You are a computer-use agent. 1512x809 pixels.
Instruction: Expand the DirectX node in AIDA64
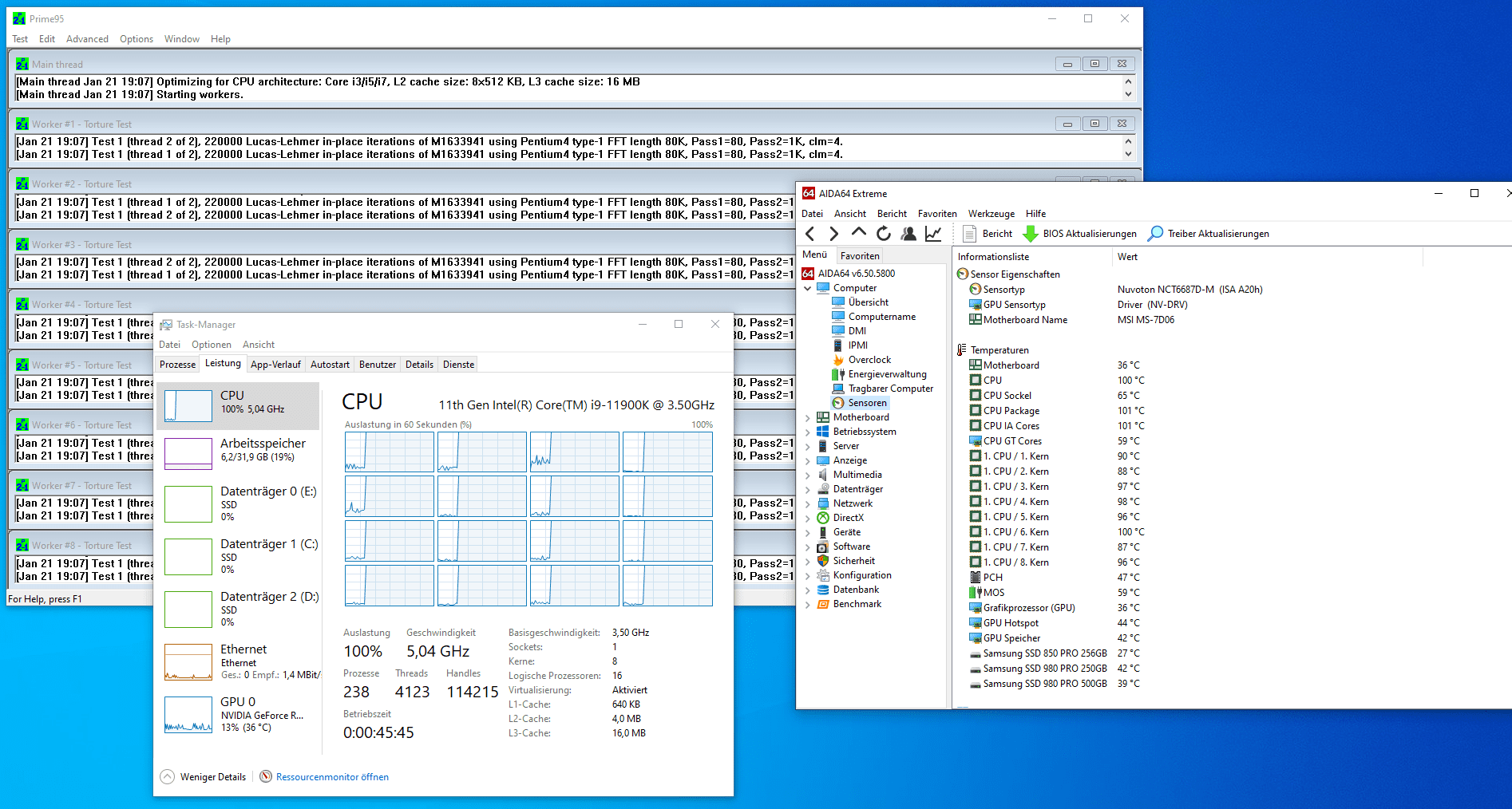(807, 518)
